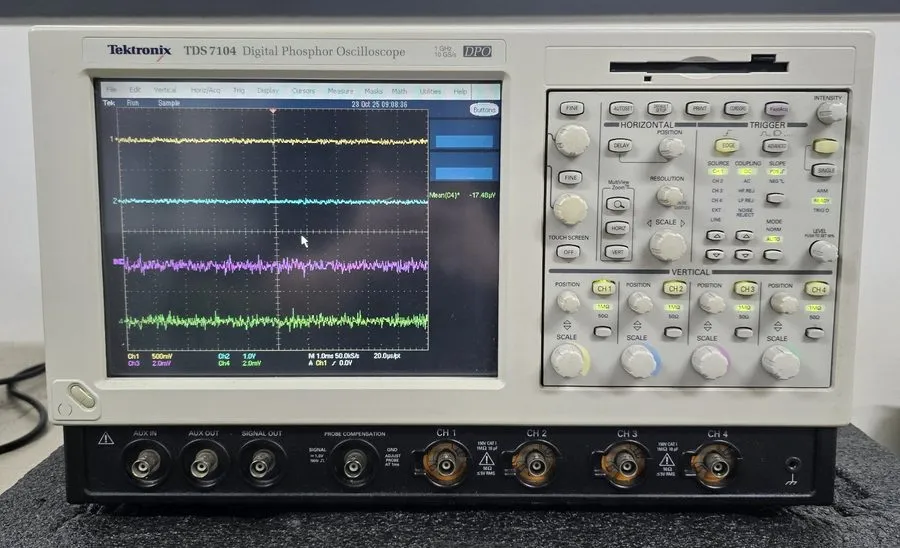Screen dimensions: 900x548
Task: Toggle the FastAcq button
Action: point(777,109)
